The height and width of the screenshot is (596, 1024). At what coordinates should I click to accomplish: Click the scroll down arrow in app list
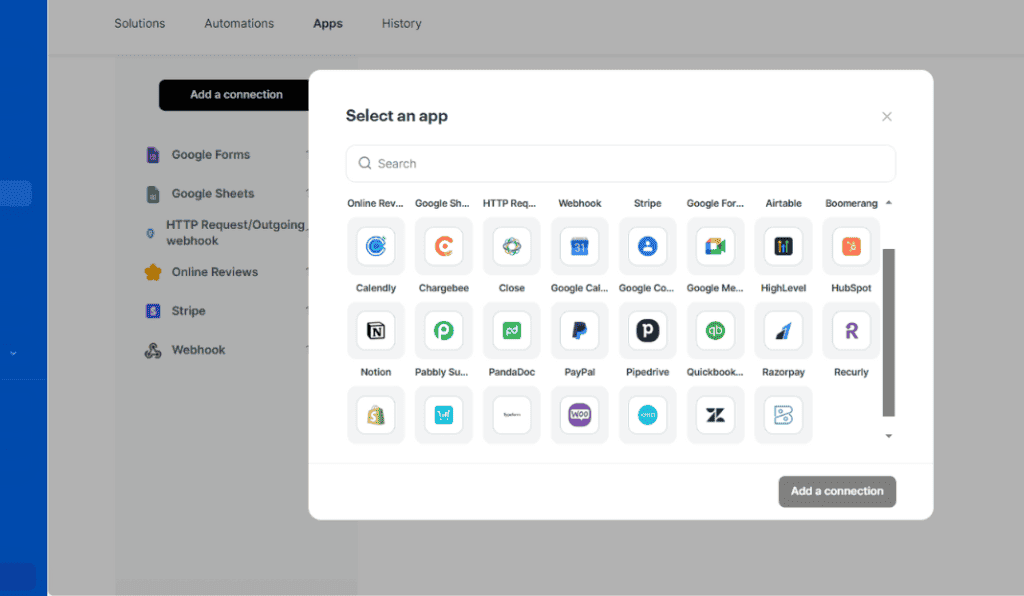[889, 436]
